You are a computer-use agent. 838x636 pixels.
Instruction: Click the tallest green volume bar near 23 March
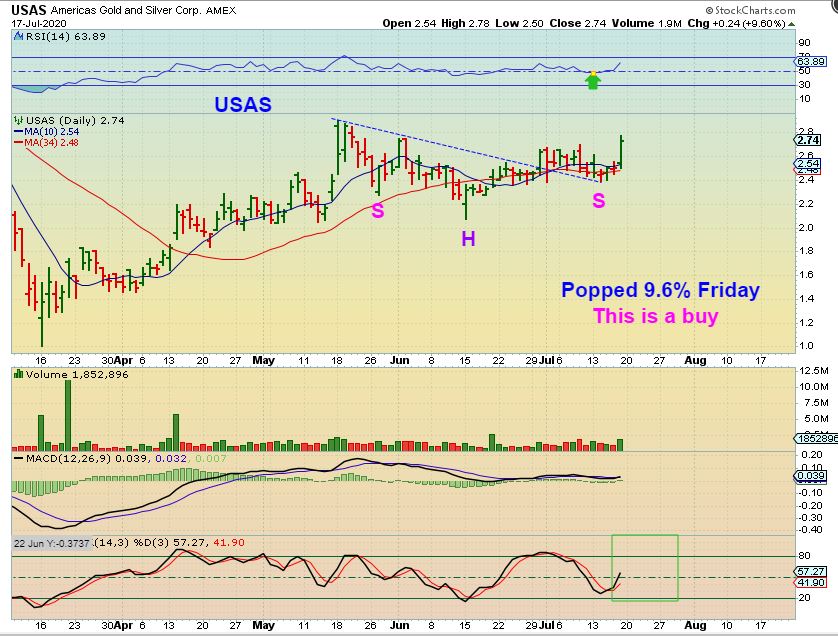point(68,415)
